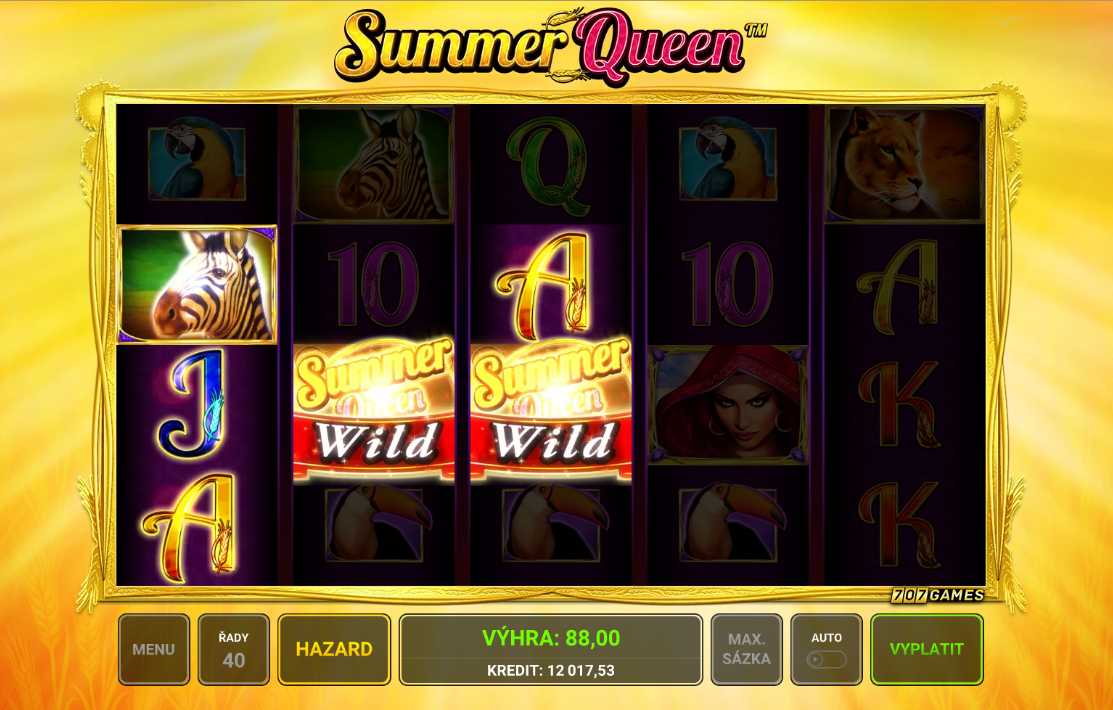
Task: Open the MENU button
Action: coord(154,649)
